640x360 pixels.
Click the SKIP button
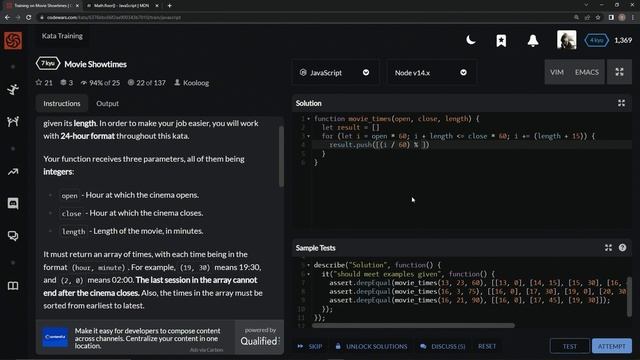[310, 346]
